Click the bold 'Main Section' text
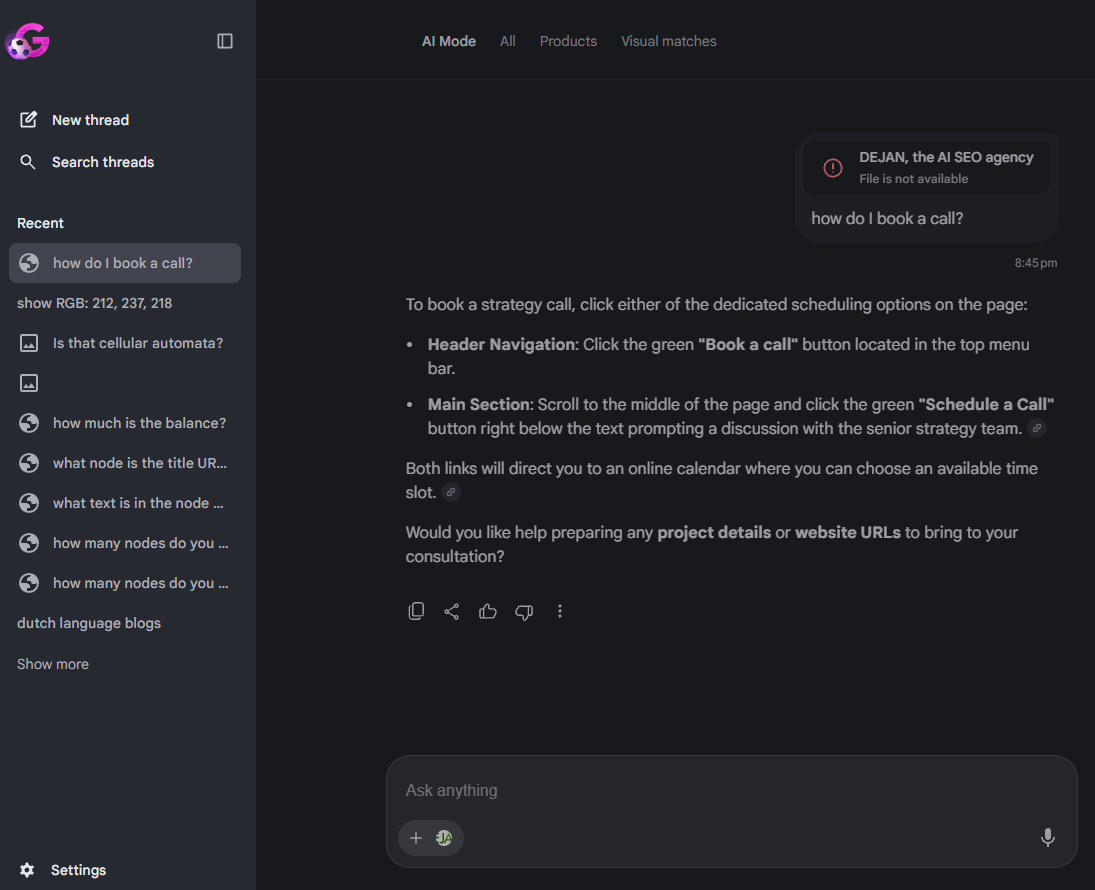The height and width of the screenshot is (890, 1095). [479, 404]
